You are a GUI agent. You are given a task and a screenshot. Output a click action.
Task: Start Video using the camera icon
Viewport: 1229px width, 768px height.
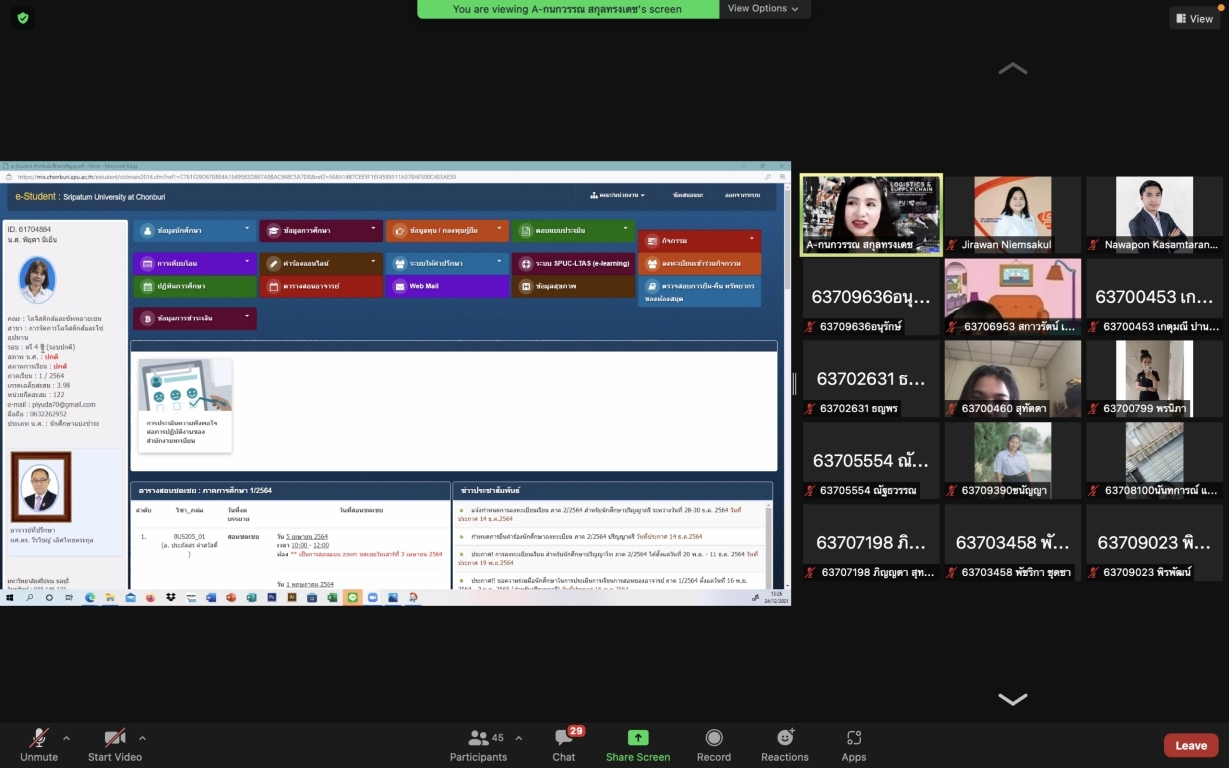coord(115,738)
